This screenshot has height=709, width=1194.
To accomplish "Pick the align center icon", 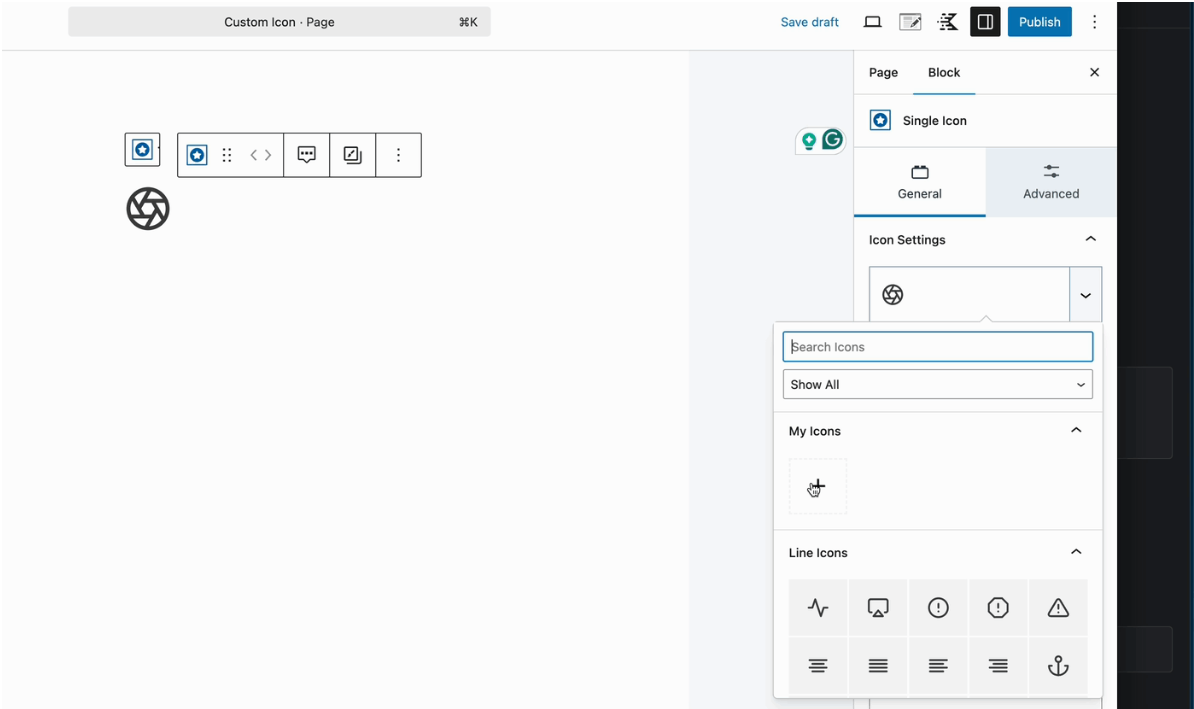I will [818, 666].
